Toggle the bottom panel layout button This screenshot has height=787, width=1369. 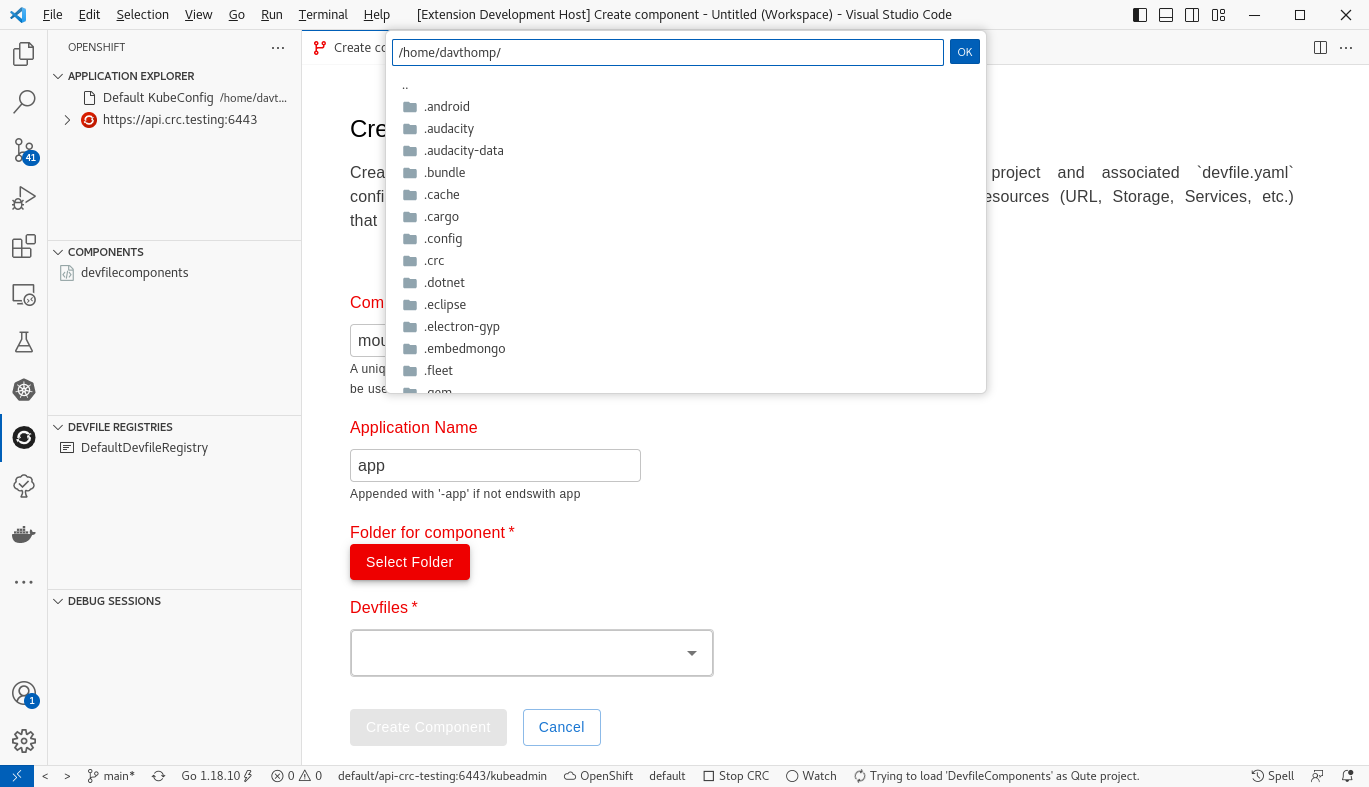click(1166, 15)
